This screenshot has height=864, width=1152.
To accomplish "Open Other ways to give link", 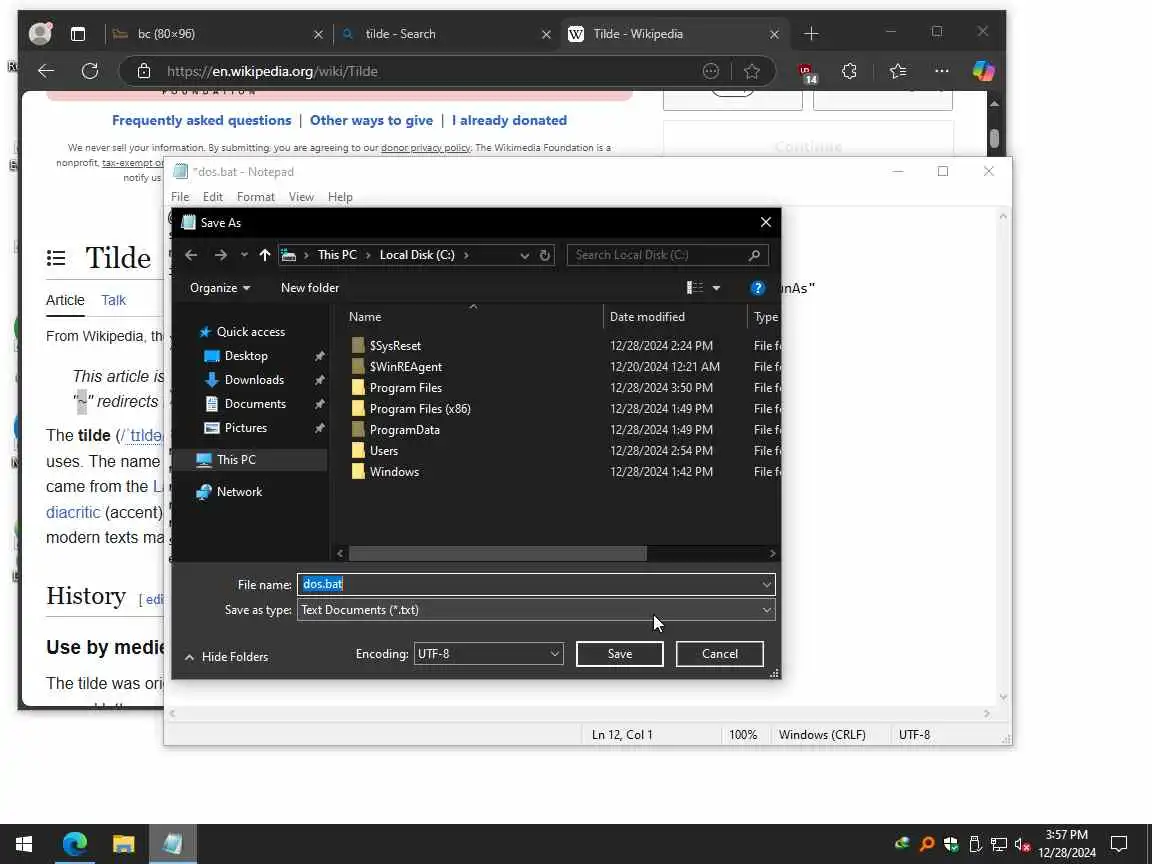I will pyautogui.click(x=371, y=120).
